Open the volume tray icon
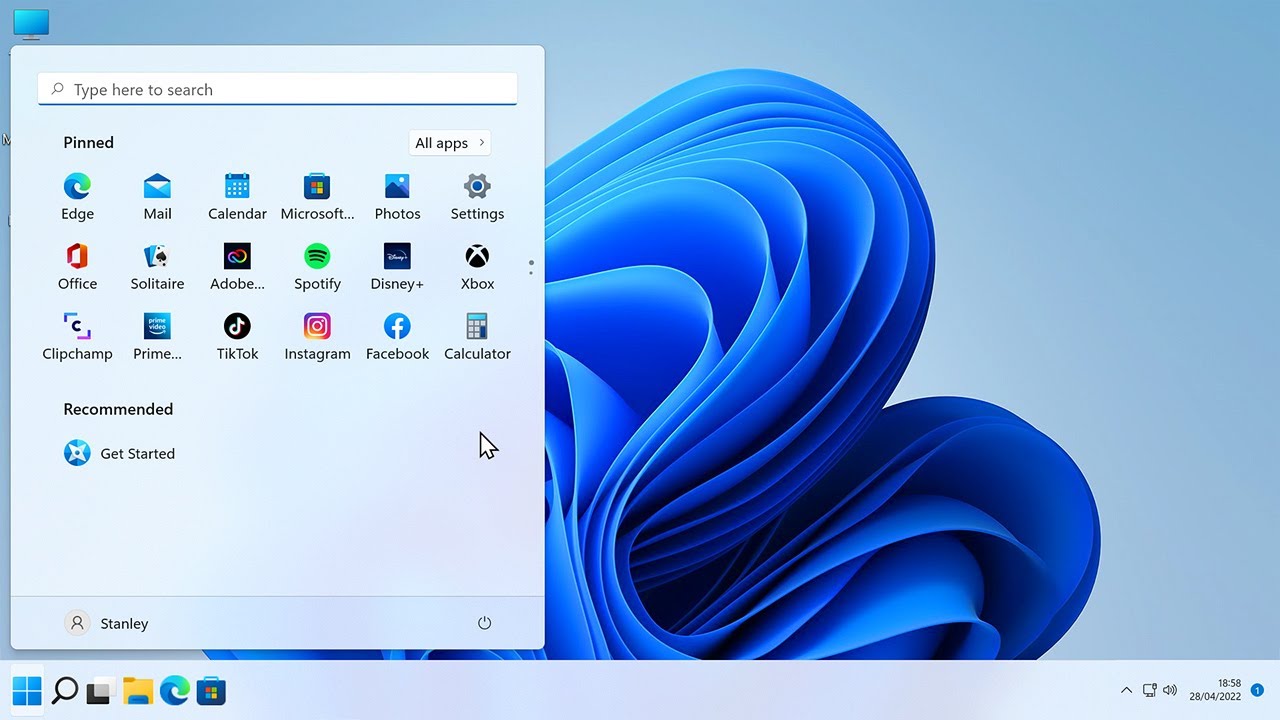The image size is (1280, 720). pos(1170,690)
